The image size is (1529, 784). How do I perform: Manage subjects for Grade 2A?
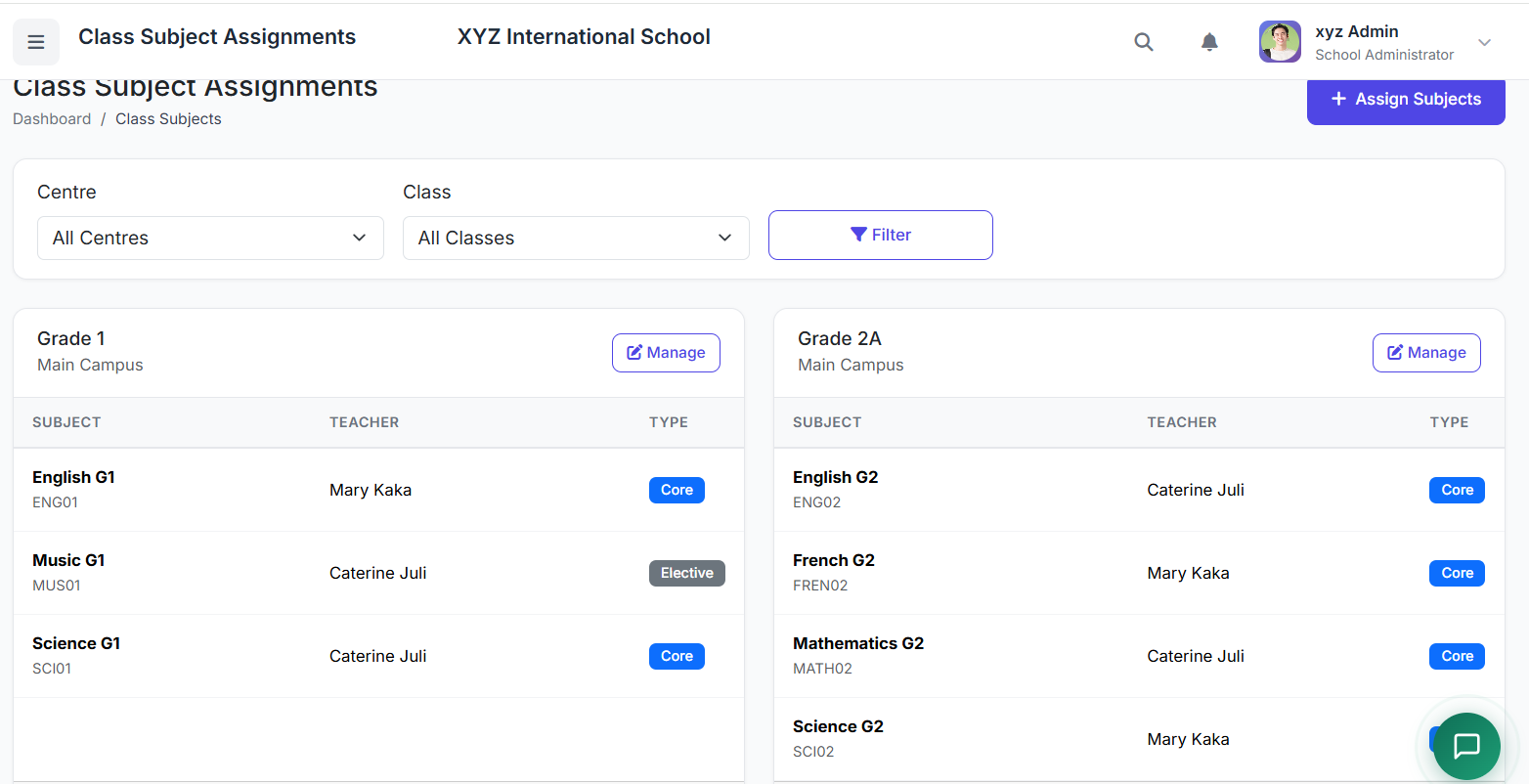[x=1426, y=353]
